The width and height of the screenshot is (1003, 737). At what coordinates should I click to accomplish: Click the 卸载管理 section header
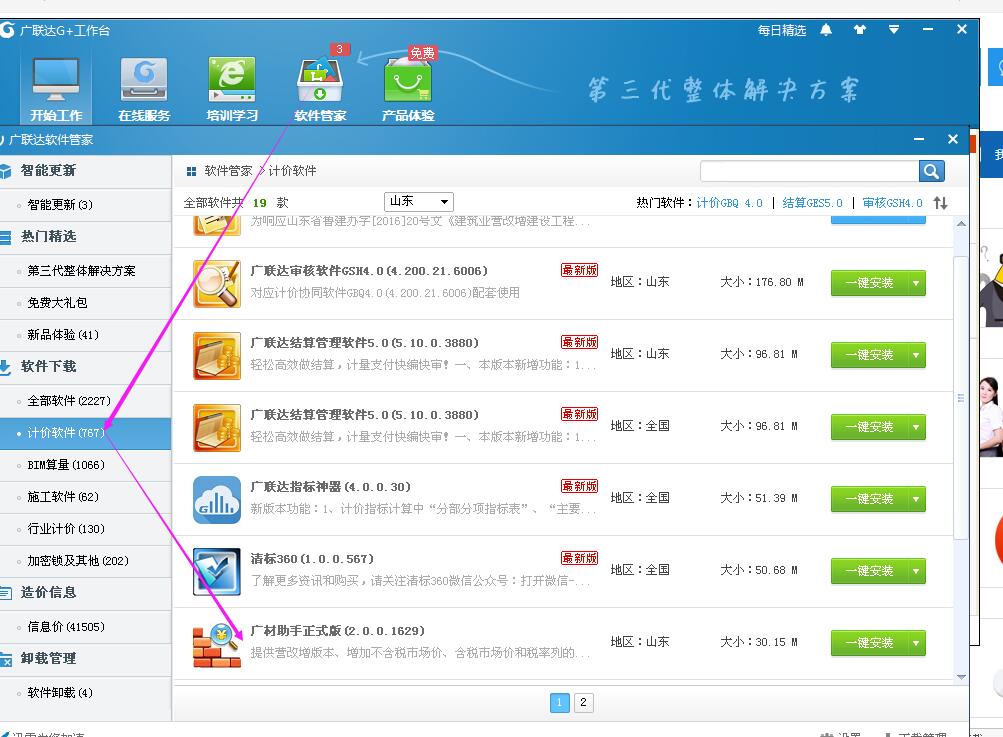(85, 659)
